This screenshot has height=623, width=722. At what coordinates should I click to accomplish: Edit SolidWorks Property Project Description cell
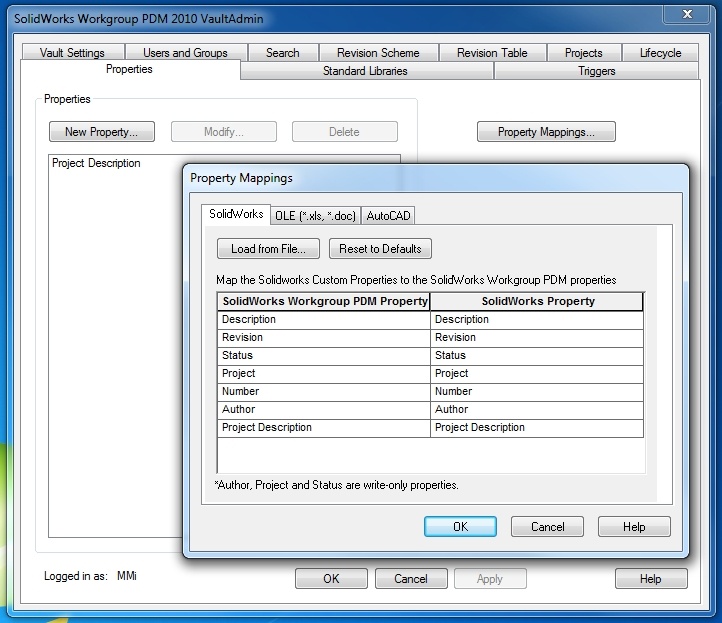coord(537,427)
